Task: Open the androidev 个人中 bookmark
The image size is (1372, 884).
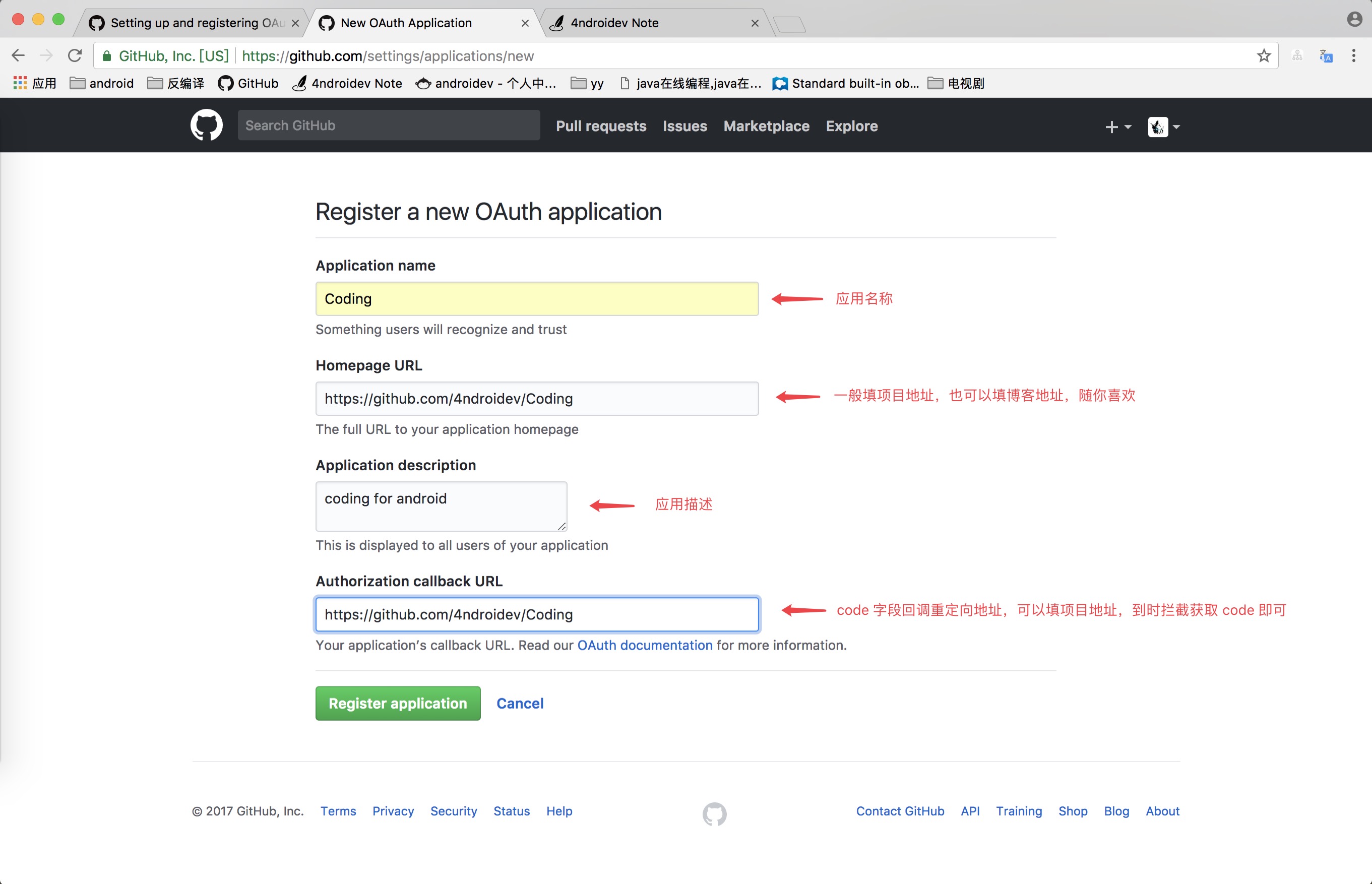Action: tap(486, 83)
